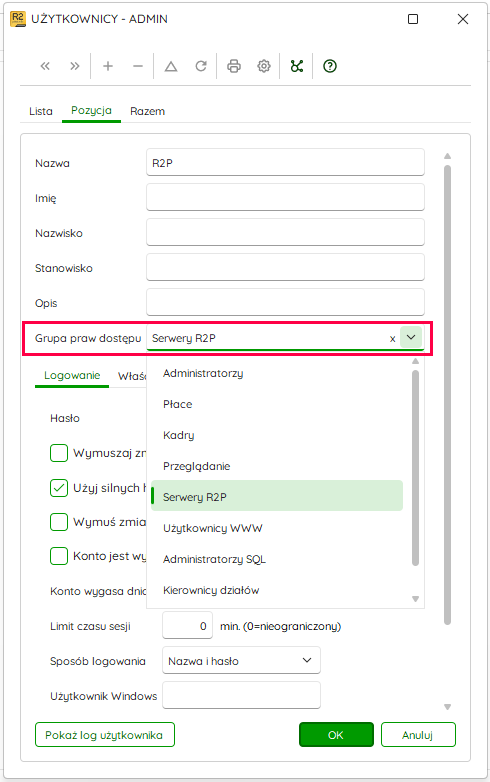Open the Logowanie sub-tab
490x782 pixels.
click(x=72, y=376)
